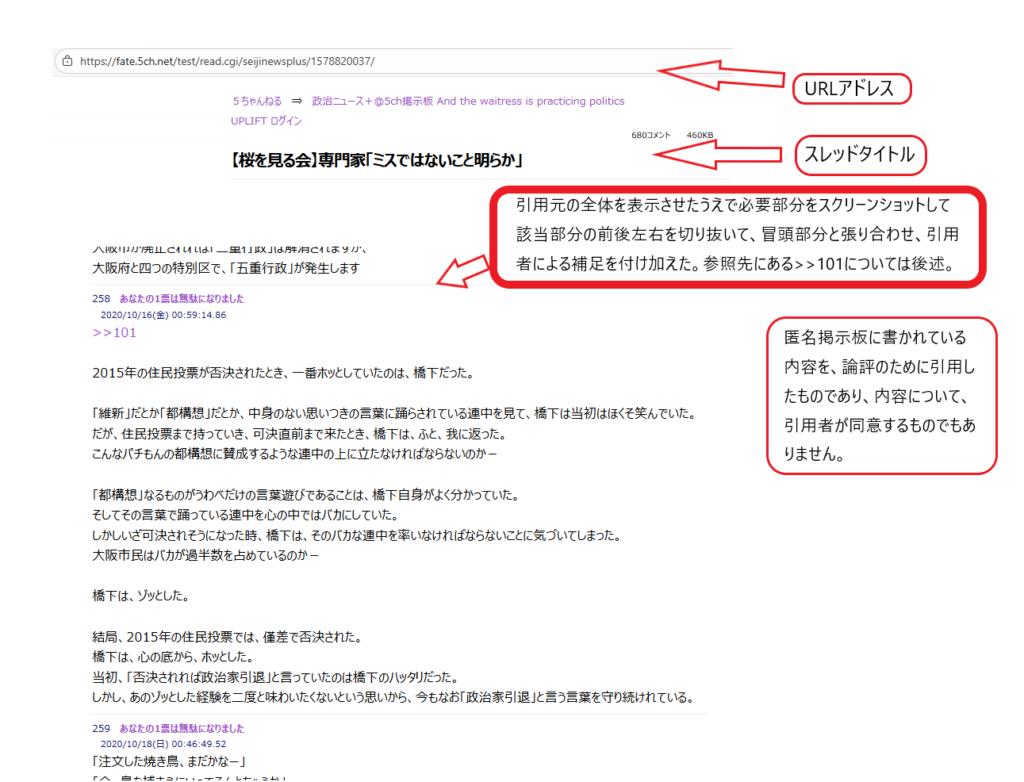The image size is (1024, 782).
Task: Click the poster name on post 258
Action: [x=182, y=299]
